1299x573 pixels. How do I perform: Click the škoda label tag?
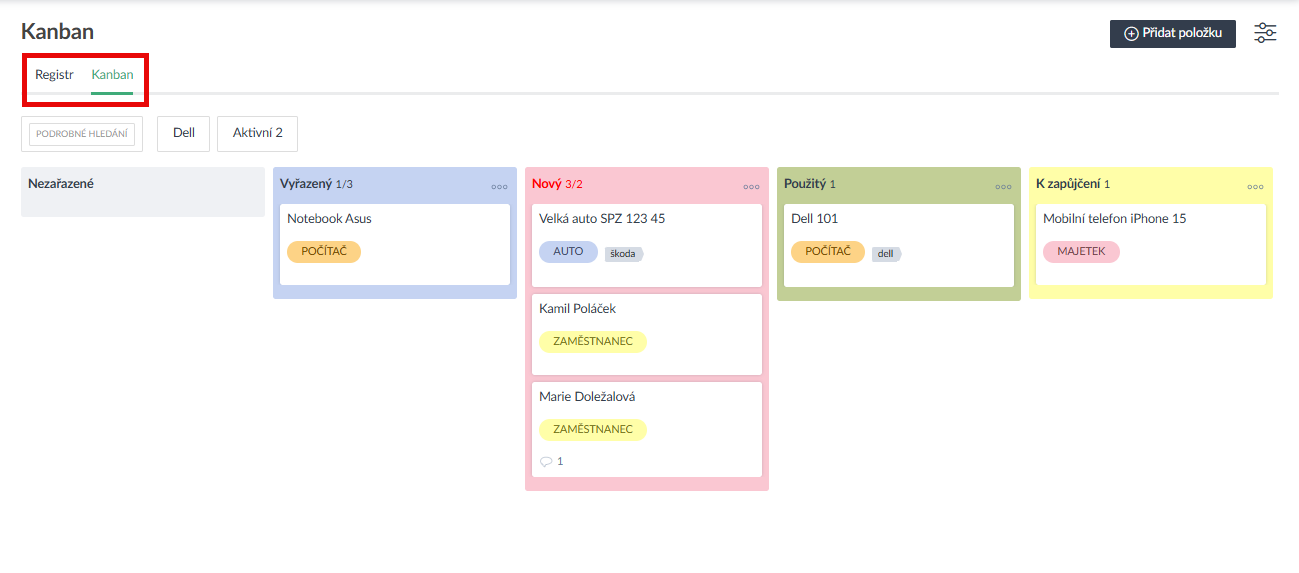tap(624, 254)
